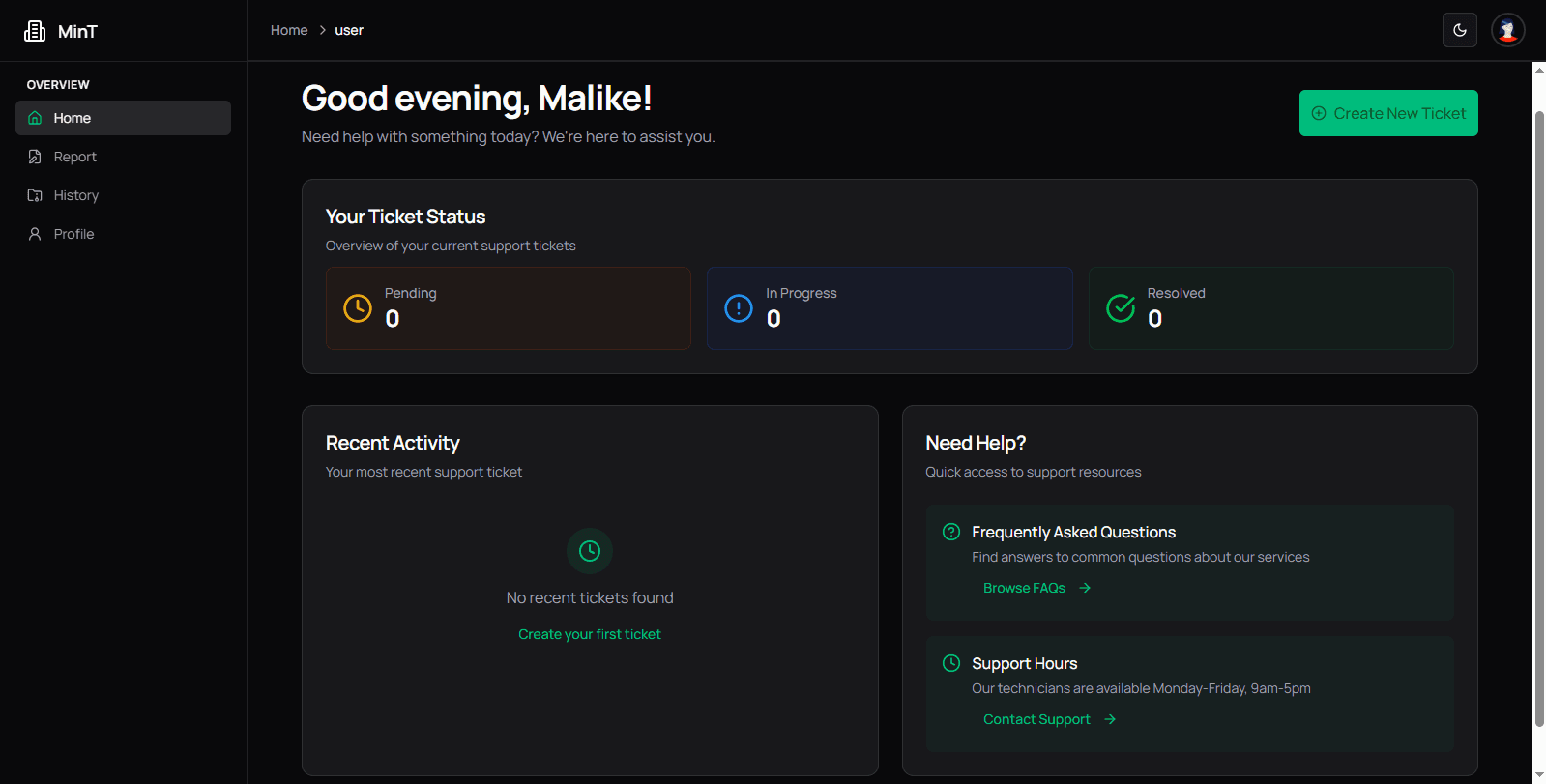Click the question mark FAQ icon

click(x=951, y=532)
